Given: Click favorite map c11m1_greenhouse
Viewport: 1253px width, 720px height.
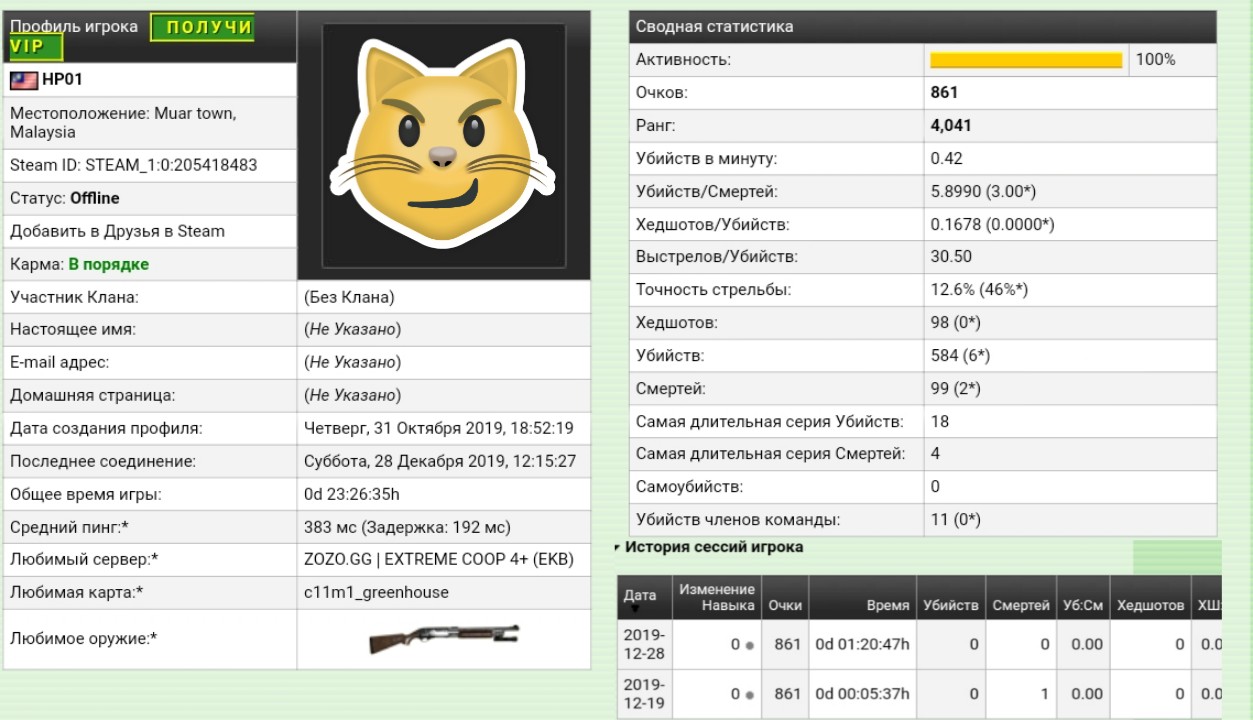Looking at the screenshot, I should tap(376, 593).
